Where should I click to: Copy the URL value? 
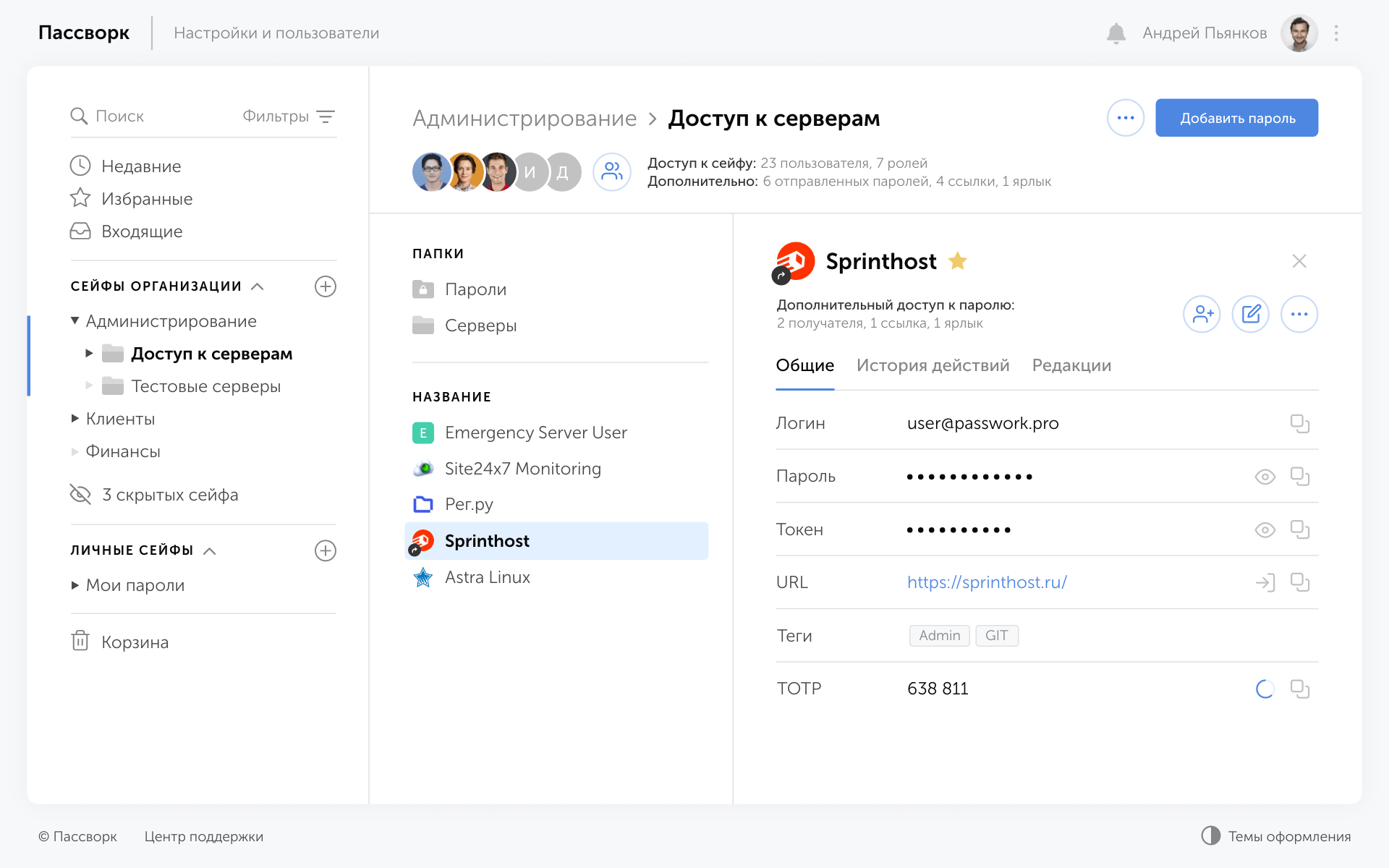click(1300, 583)
